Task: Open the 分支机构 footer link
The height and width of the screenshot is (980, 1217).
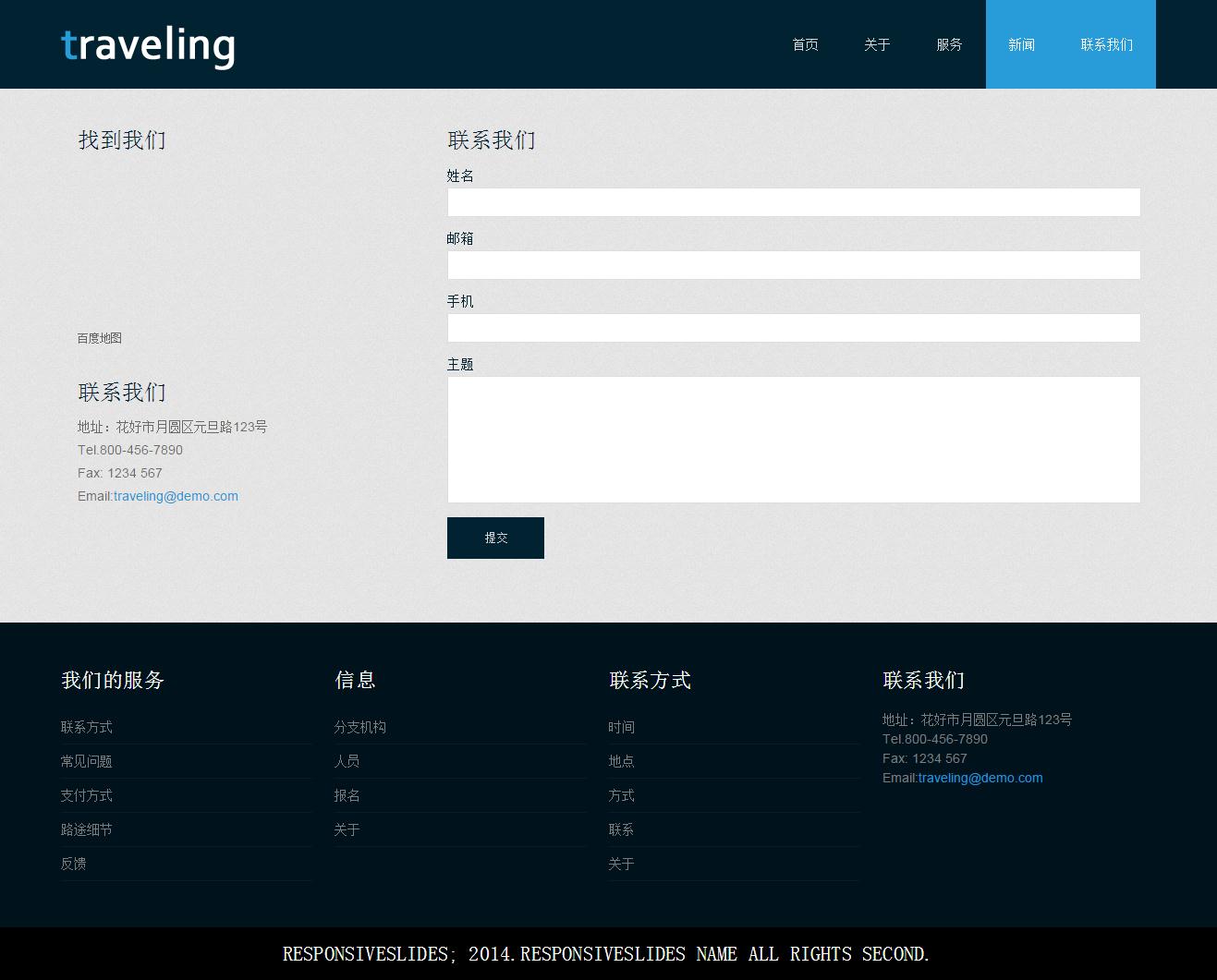Action: click(360, 727)
